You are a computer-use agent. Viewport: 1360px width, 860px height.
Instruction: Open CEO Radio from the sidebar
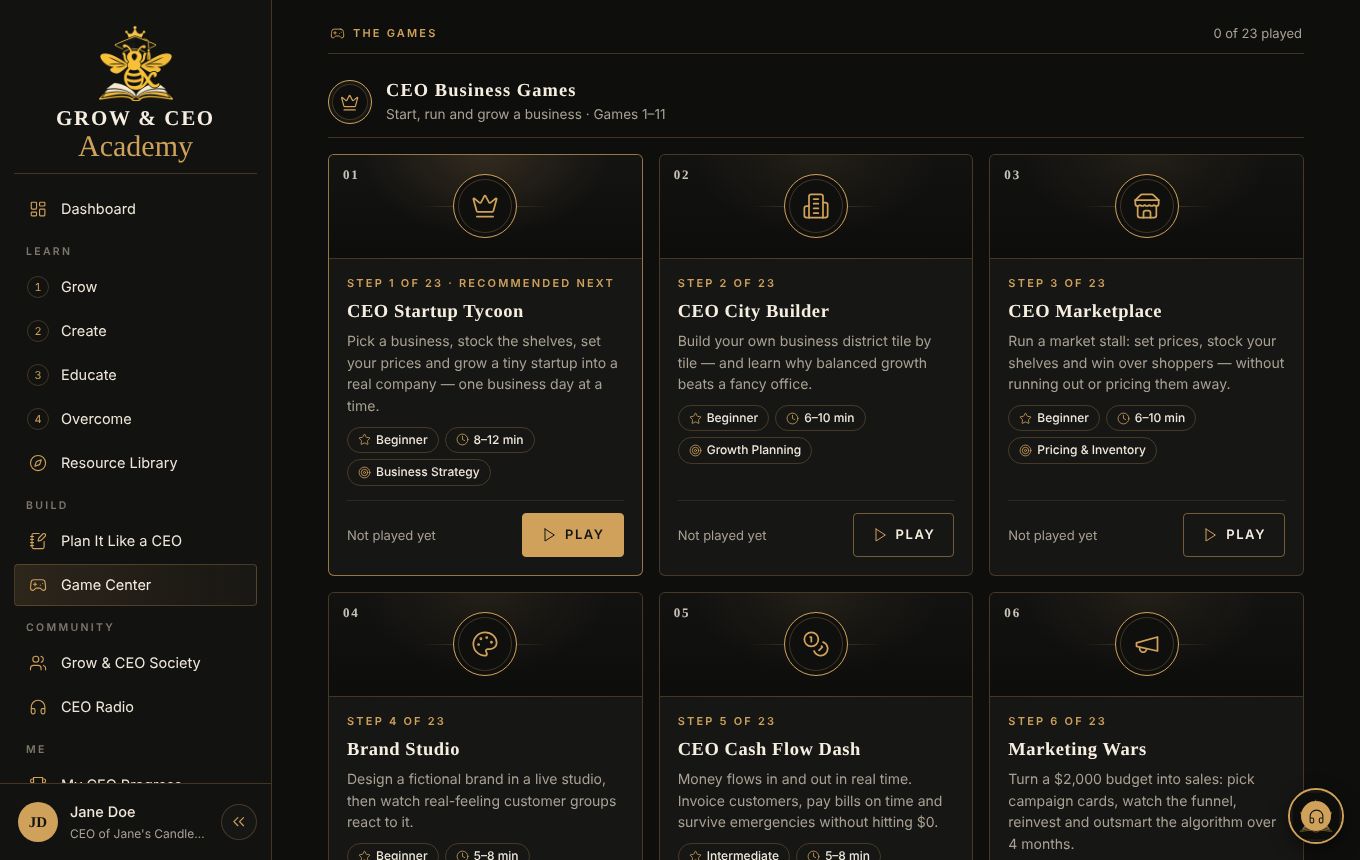[x=135, y=707]
